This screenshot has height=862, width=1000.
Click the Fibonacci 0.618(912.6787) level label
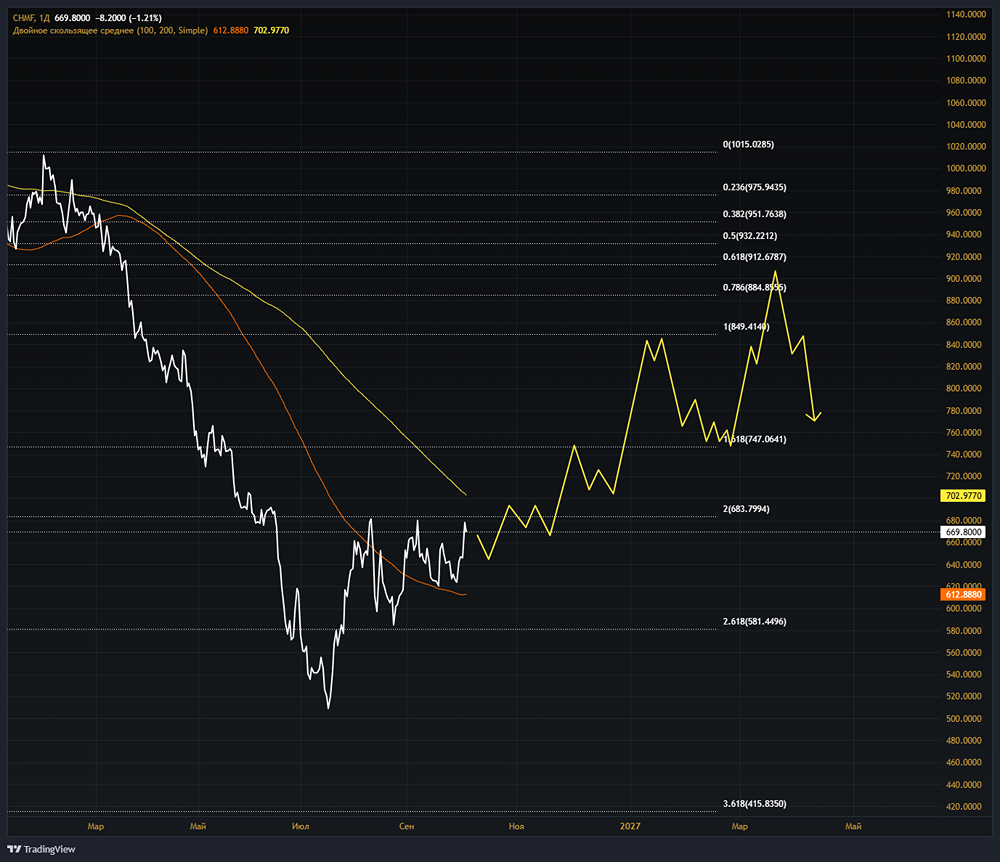(x=754, y=257)
